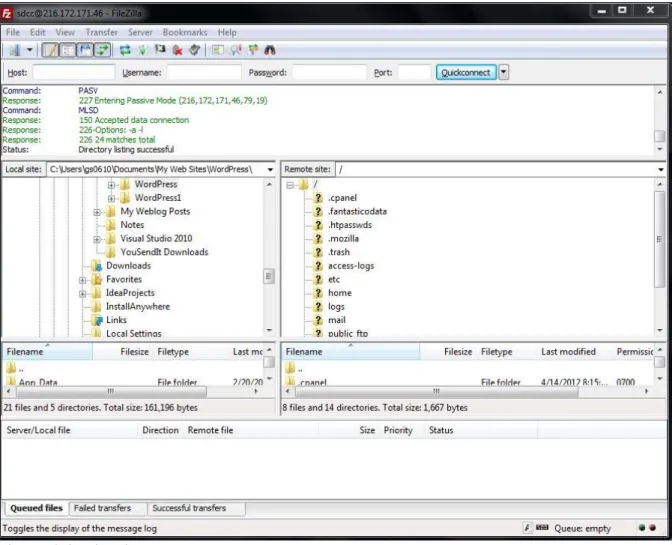Toggle processing of the transfer queue

click(143, 50)
